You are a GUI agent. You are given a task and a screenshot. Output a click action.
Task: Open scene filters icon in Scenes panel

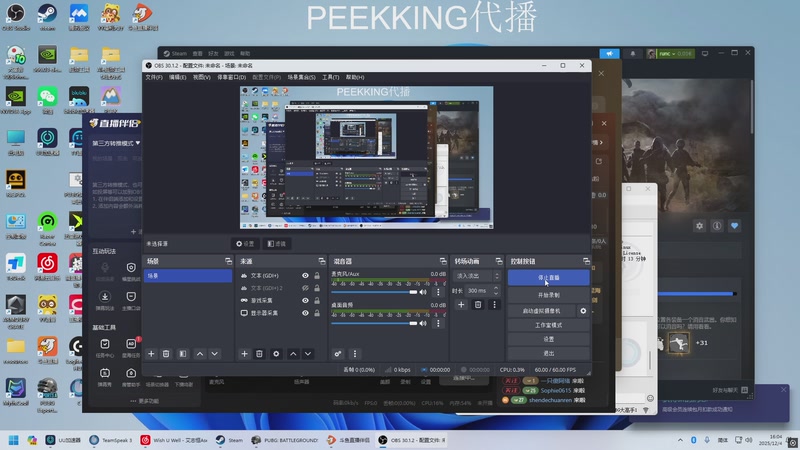point(183,354)
